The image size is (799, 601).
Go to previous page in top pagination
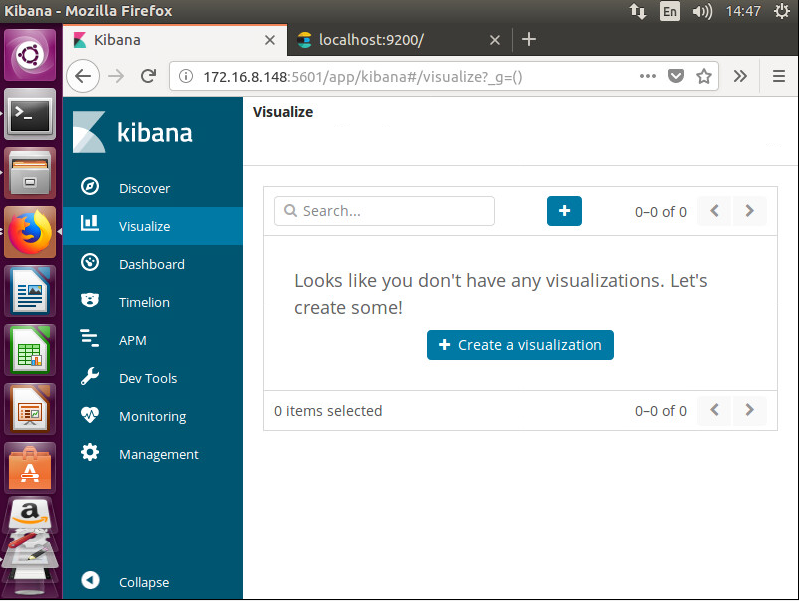(x=714, y=211)
